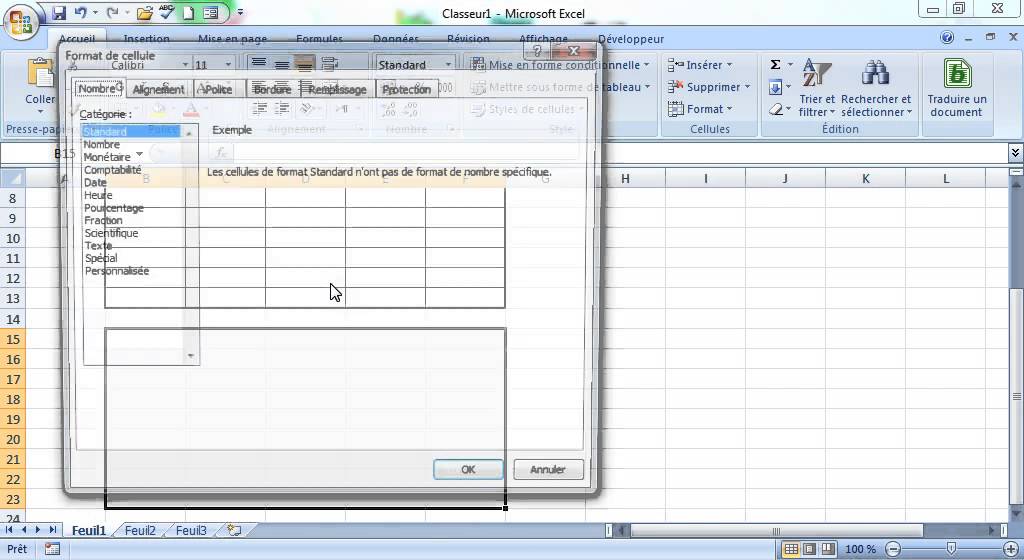Viewport: 1024px width, 560px height.
Task: Click the horizontal scrollbar of the worksheet
Action: point(776,531)
